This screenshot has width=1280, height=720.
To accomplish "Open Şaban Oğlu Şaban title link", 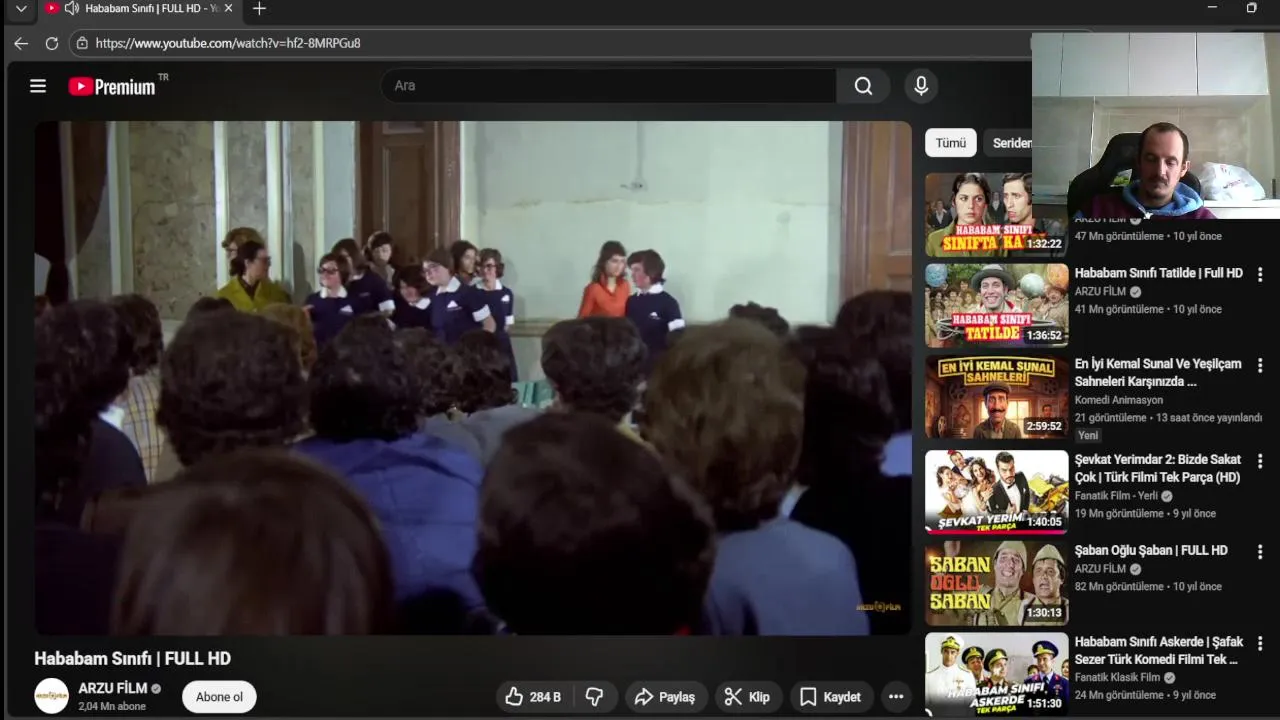I will pyautogui.click(x=1151, y=550).
